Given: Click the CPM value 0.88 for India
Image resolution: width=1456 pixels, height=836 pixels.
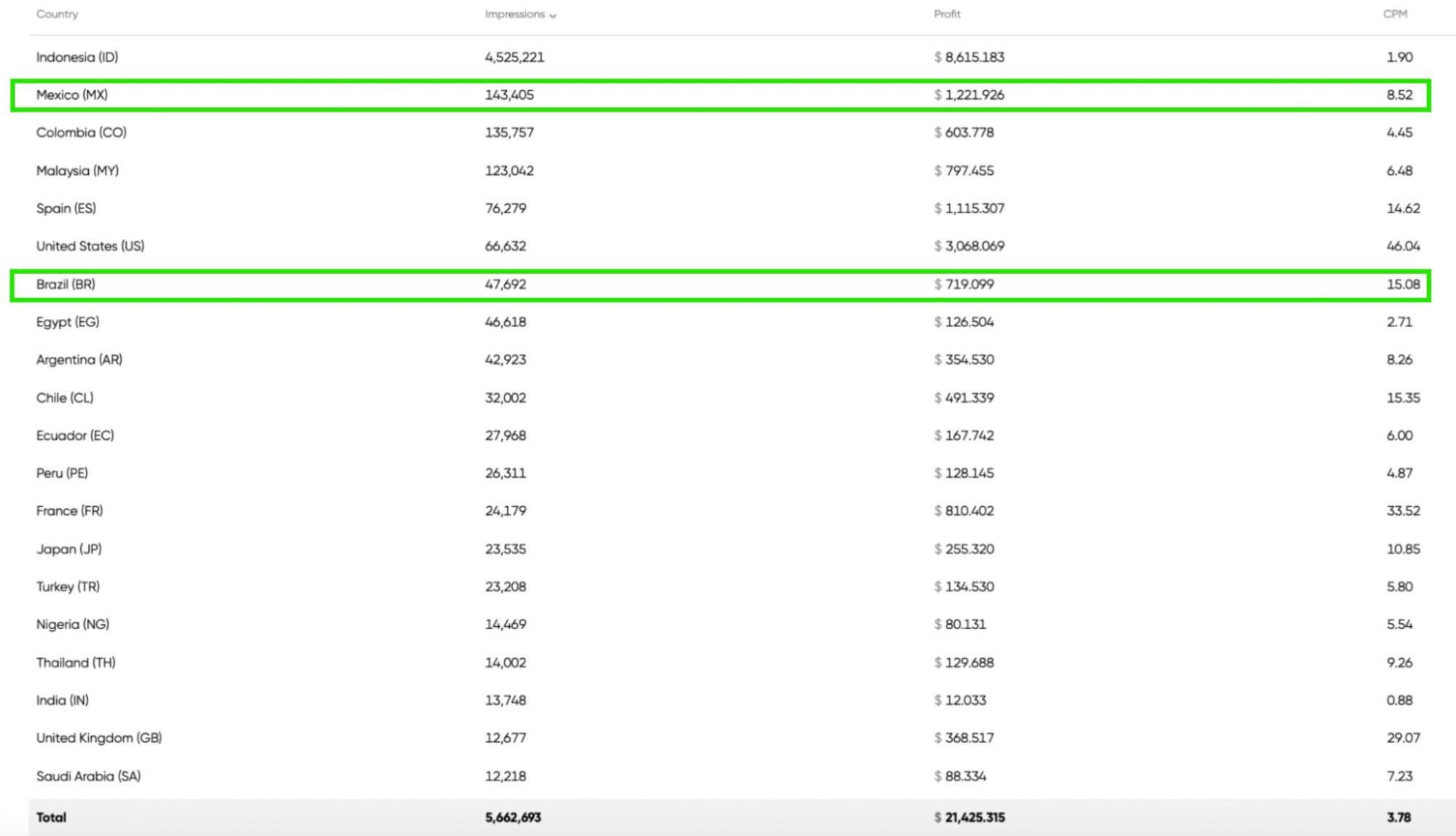Looking at the screenshot, I should (x=1399, y=700).
